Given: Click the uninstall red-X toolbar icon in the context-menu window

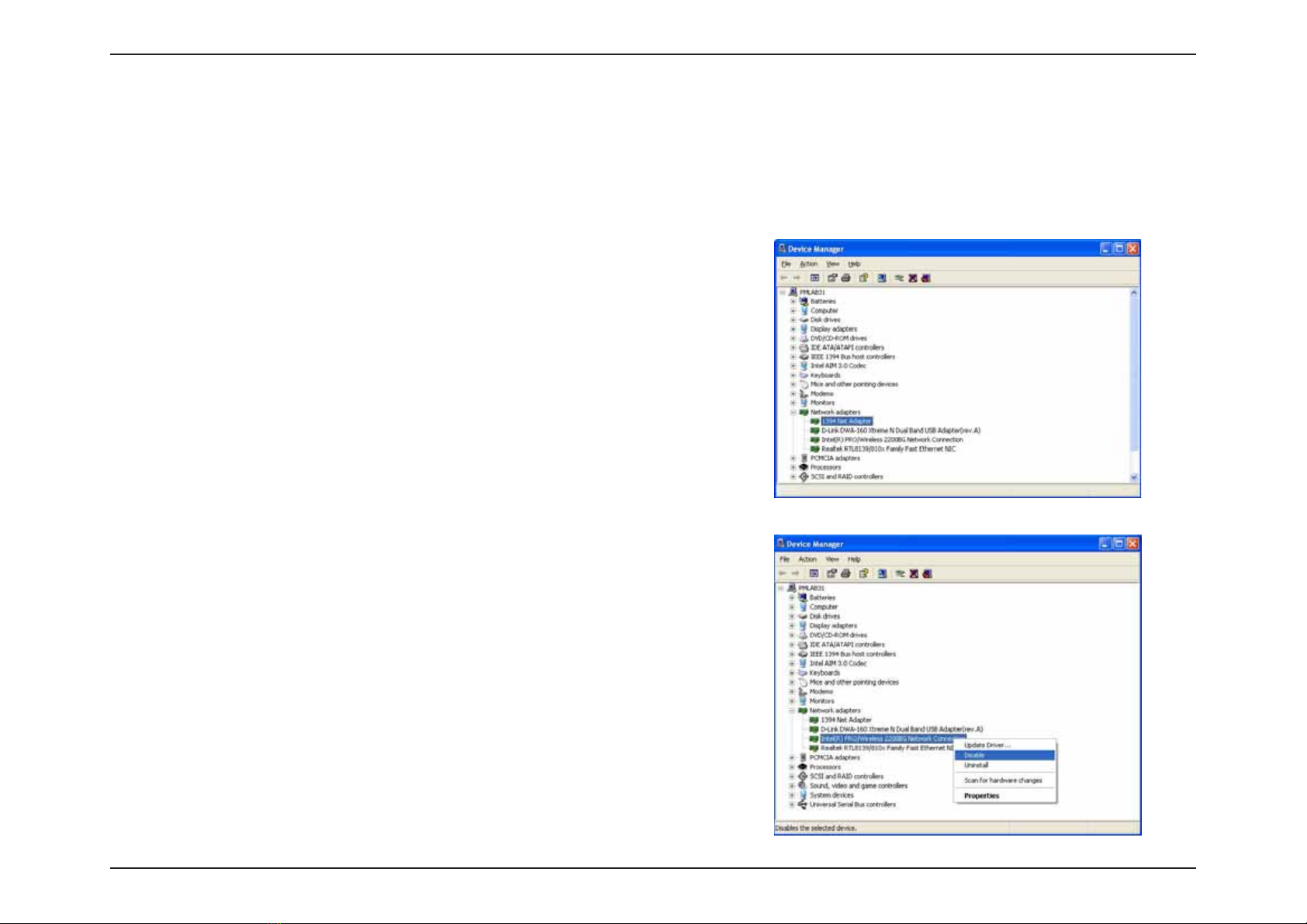Looking at the screenshot, I should [914, 573].
